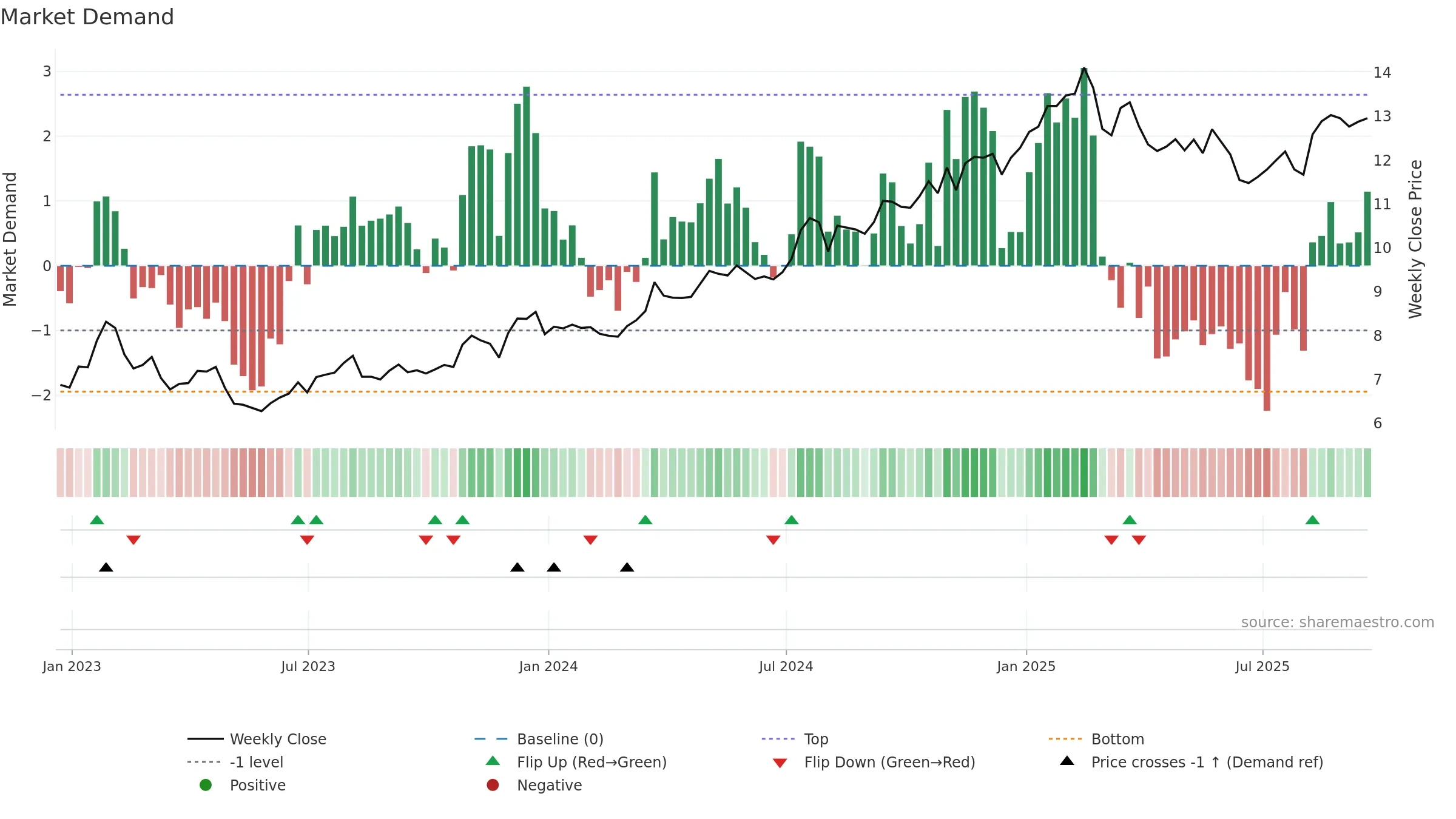Click the Jan 2025 x-axis label

coord(1026,666)
